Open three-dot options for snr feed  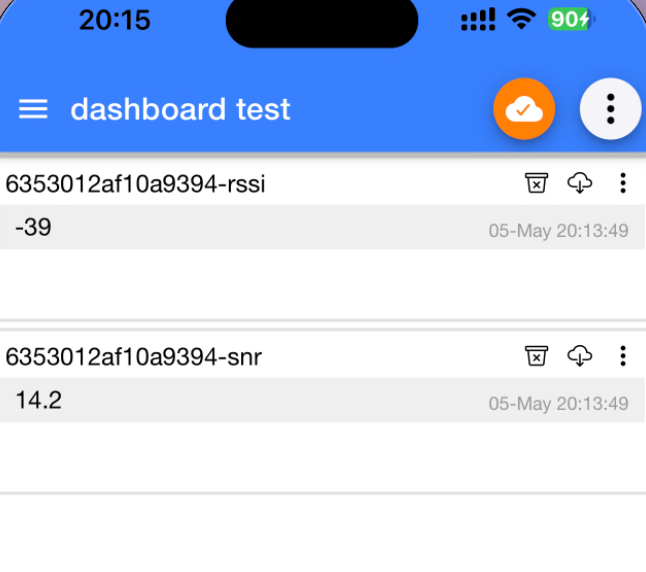(623, 356)
